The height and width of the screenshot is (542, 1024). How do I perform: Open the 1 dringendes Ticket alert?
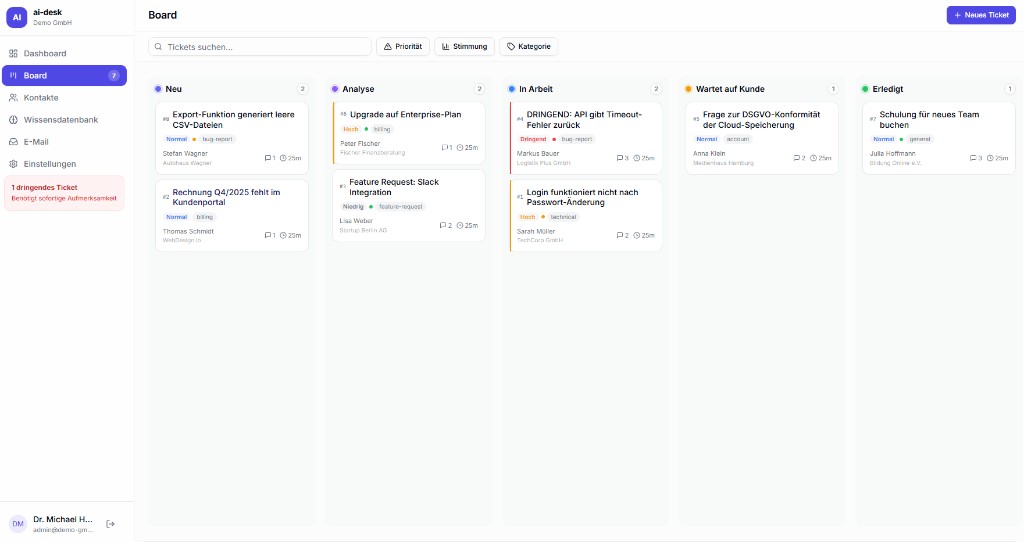click(64, 193)
